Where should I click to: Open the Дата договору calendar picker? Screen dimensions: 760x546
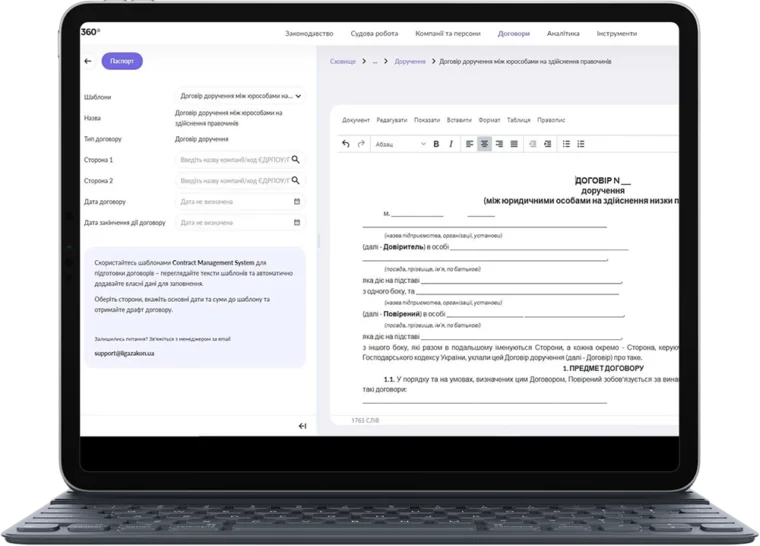pos(297,201)
